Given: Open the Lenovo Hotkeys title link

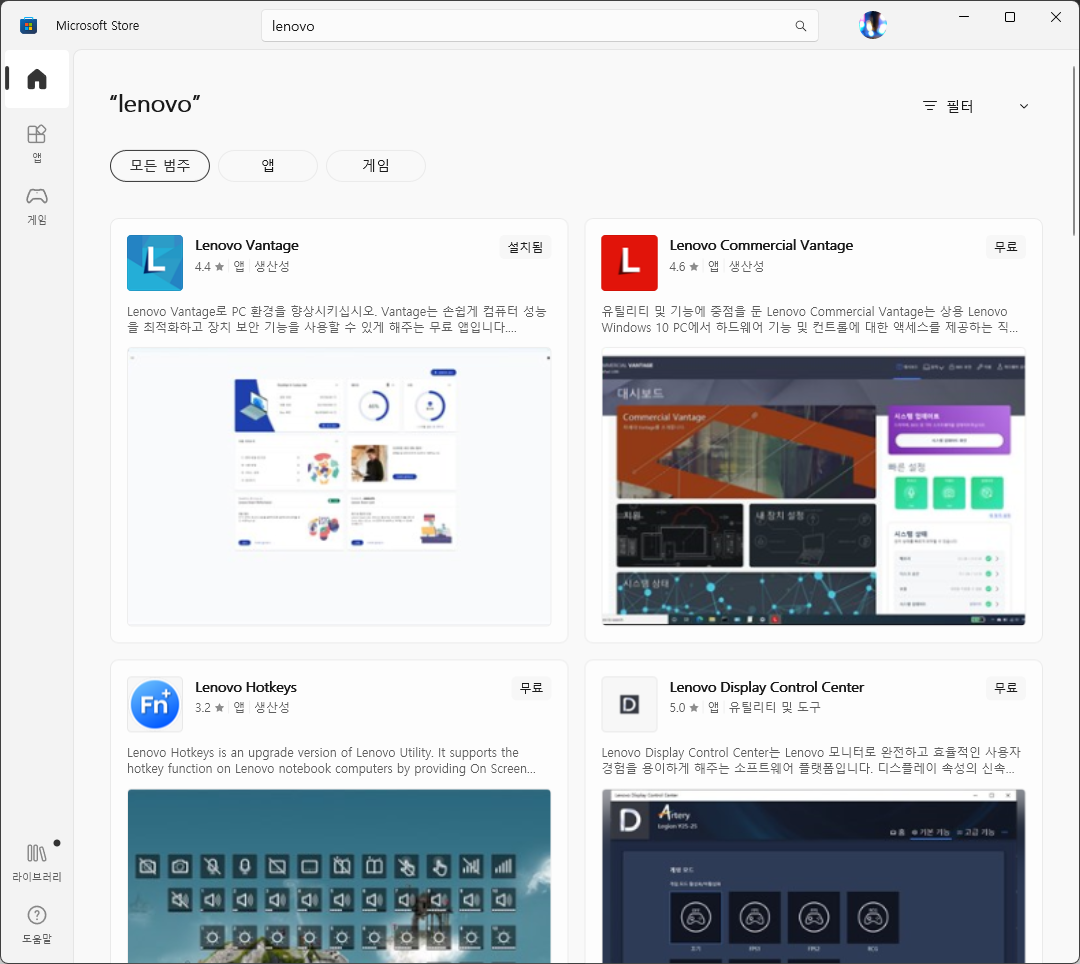Looking at the screenshot, I should [246, 687].
